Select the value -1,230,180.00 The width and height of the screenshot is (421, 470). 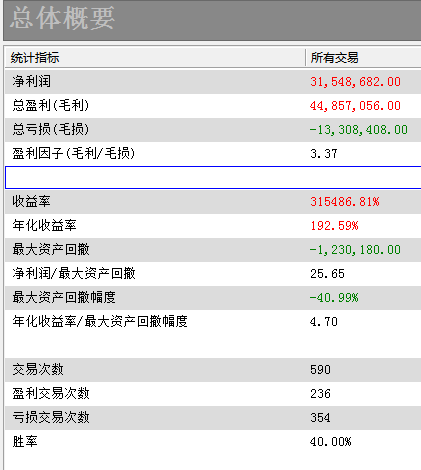coord(355,250)
